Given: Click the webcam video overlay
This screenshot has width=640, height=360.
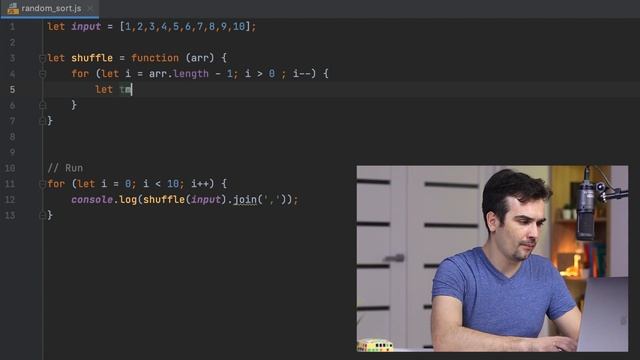Looking at the screenshot, I should 492,258.
